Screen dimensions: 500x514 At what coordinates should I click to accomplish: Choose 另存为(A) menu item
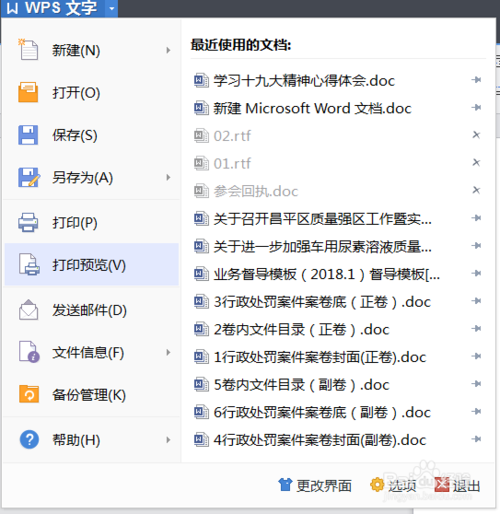click(92, 177)
